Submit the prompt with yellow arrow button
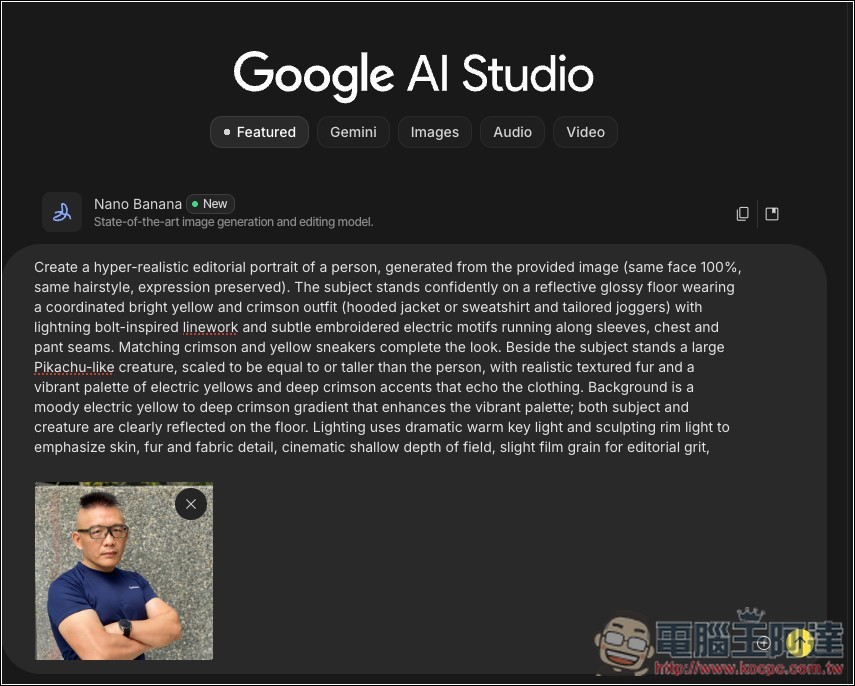Image resolution: width=855 pixels, height=686 pixels. [x=799, y=643]
